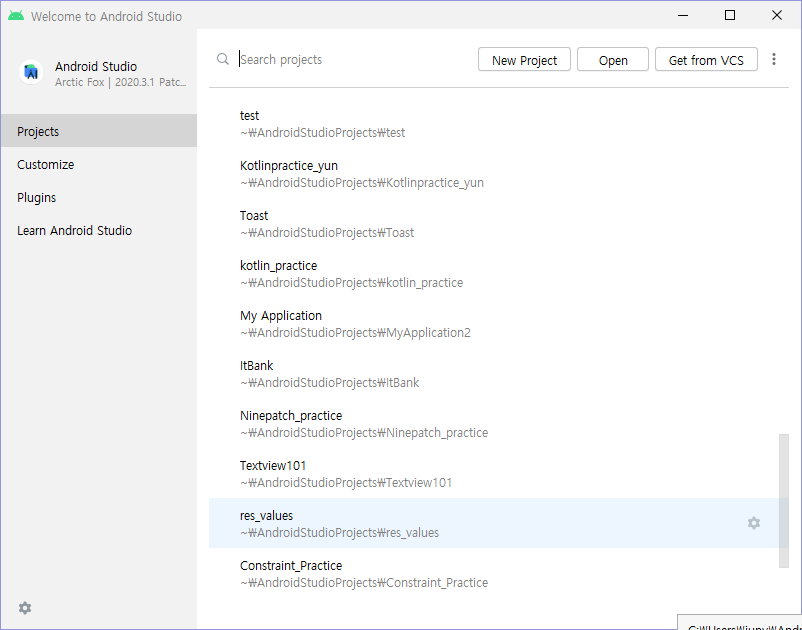Open the My Application project
The image size is (802, 630).
(x=499, y=324)
